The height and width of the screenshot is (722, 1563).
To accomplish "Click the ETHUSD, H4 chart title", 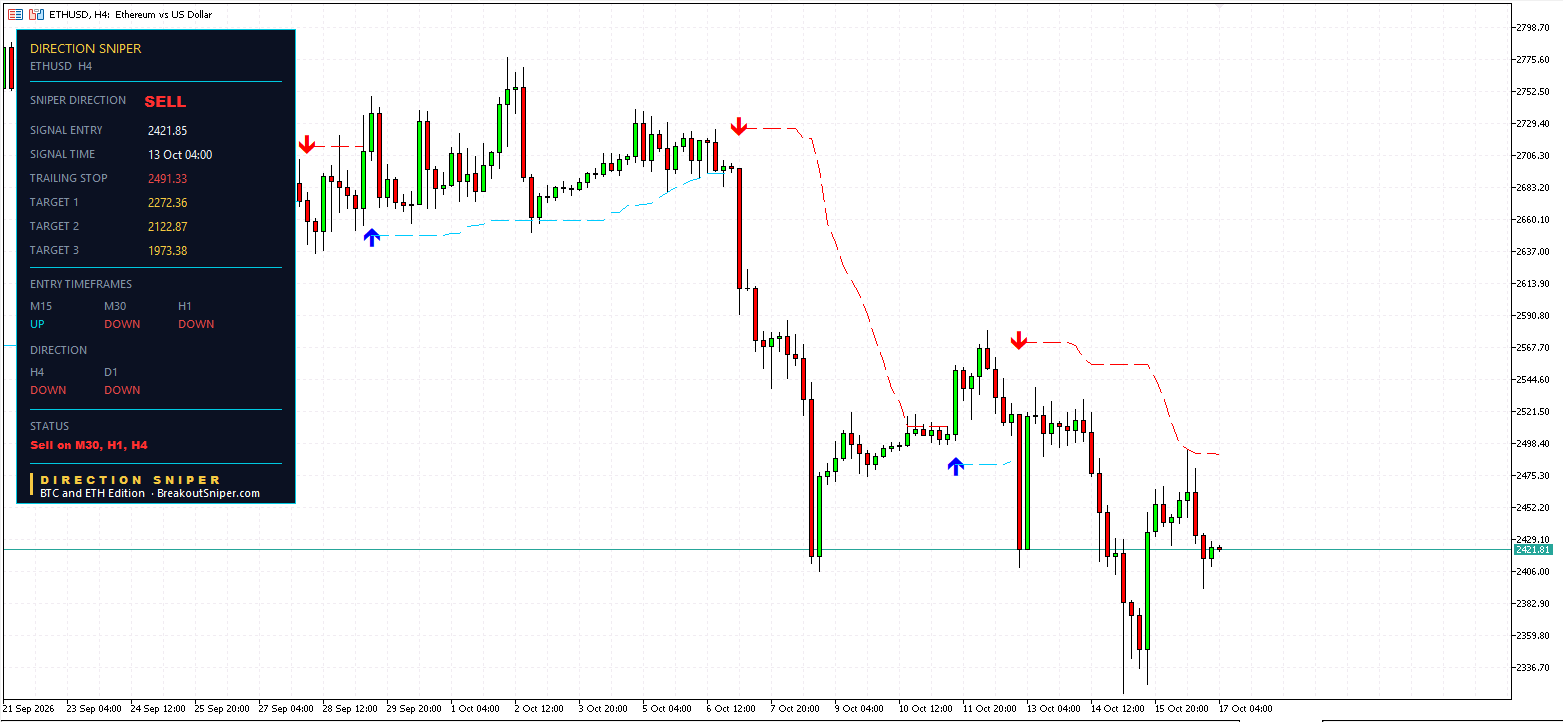I will [x=130, y=14].
